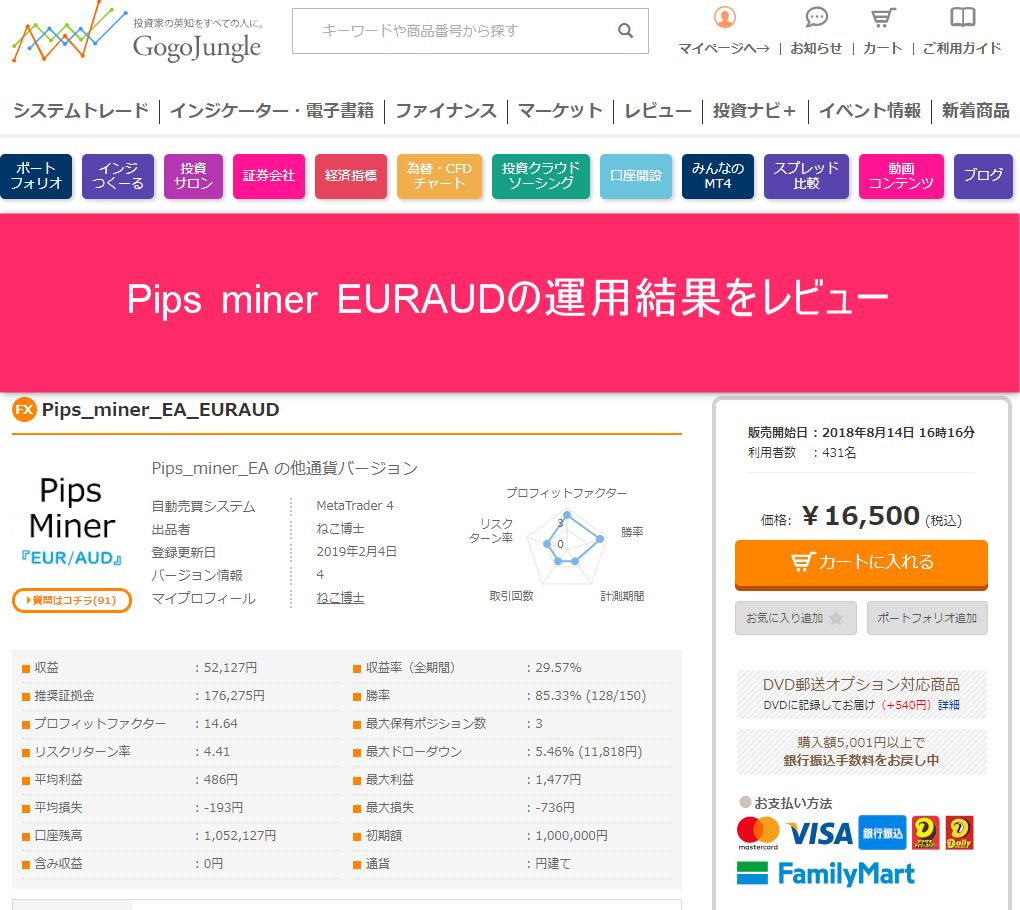Open ねこ博士 profile link
Image resolution: width=1020 pixels, height=910 pixels.
click(340, 598)
